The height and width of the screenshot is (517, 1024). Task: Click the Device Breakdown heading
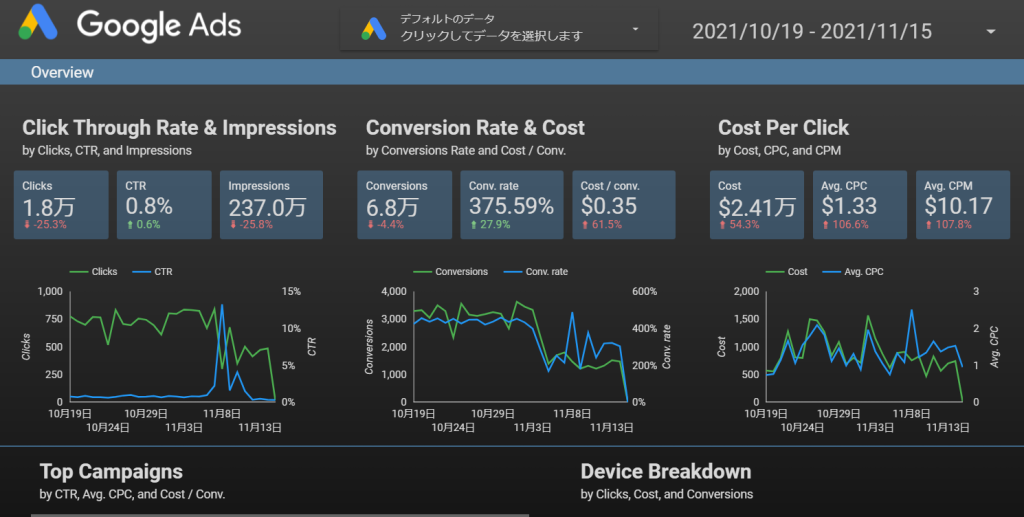click(665, 471)
